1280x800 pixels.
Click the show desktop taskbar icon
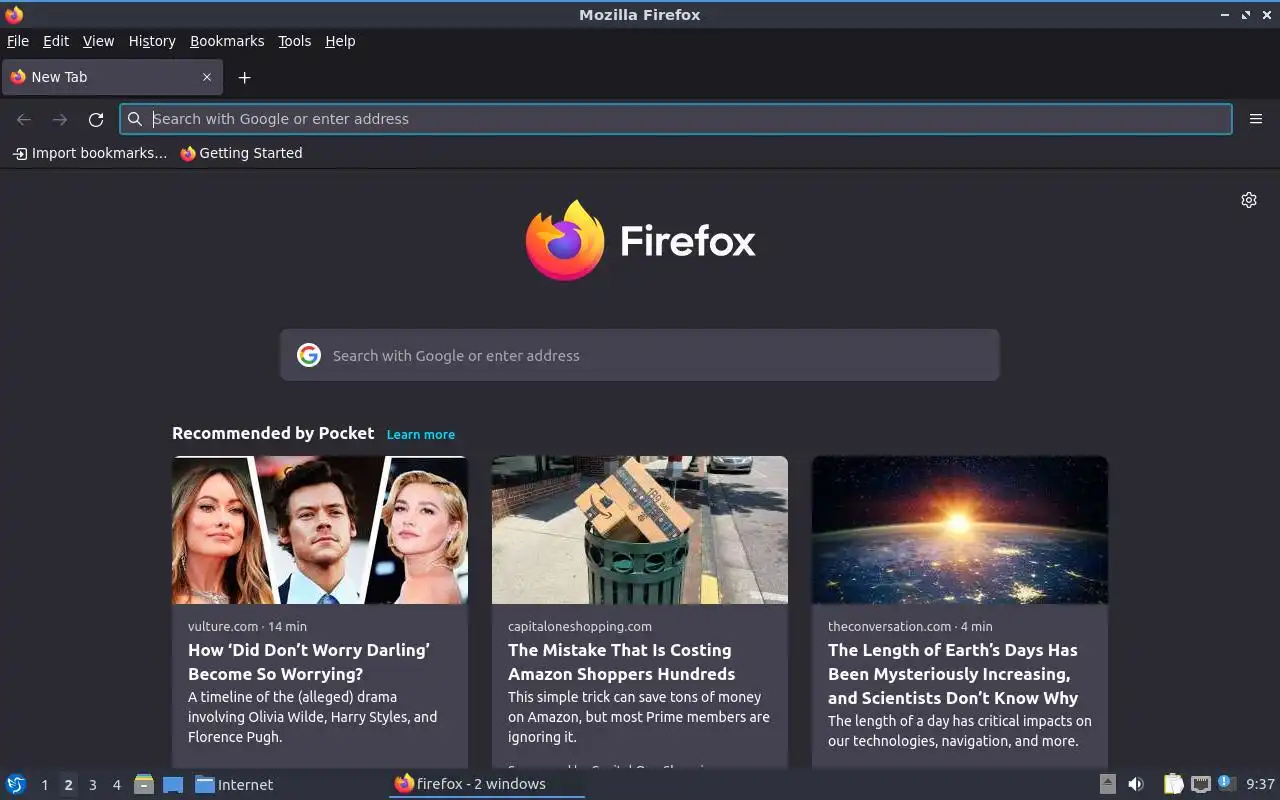173,784
